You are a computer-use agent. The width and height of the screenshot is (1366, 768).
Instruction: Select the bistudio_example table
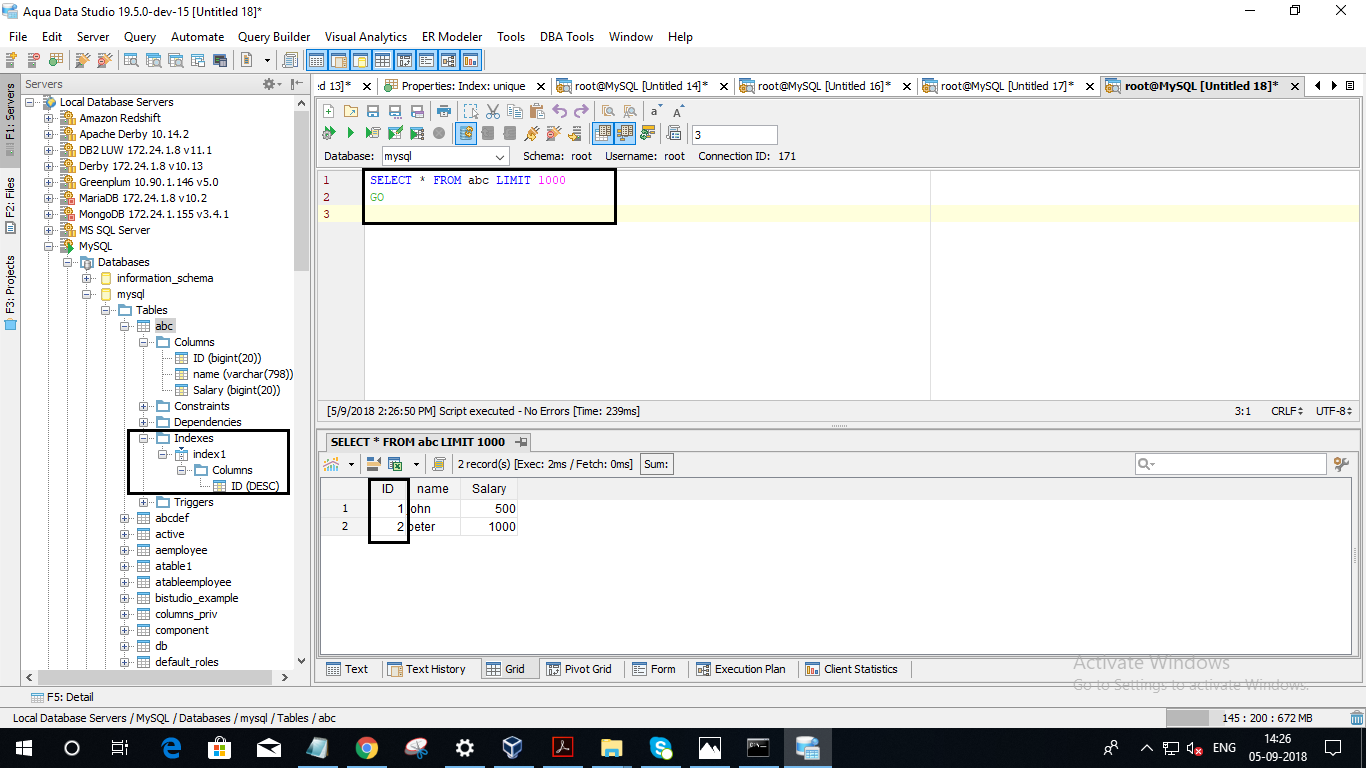[196, 598]
